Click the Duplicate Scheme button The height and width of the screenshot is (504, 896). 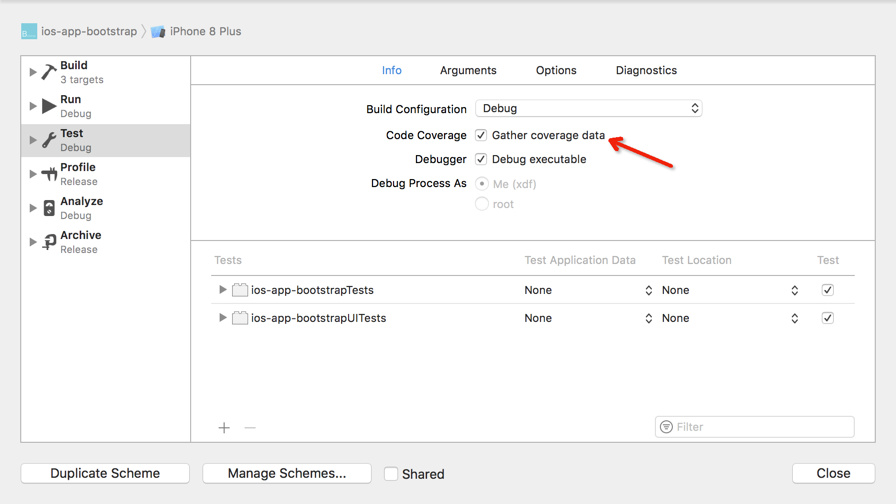coord(105,474)
